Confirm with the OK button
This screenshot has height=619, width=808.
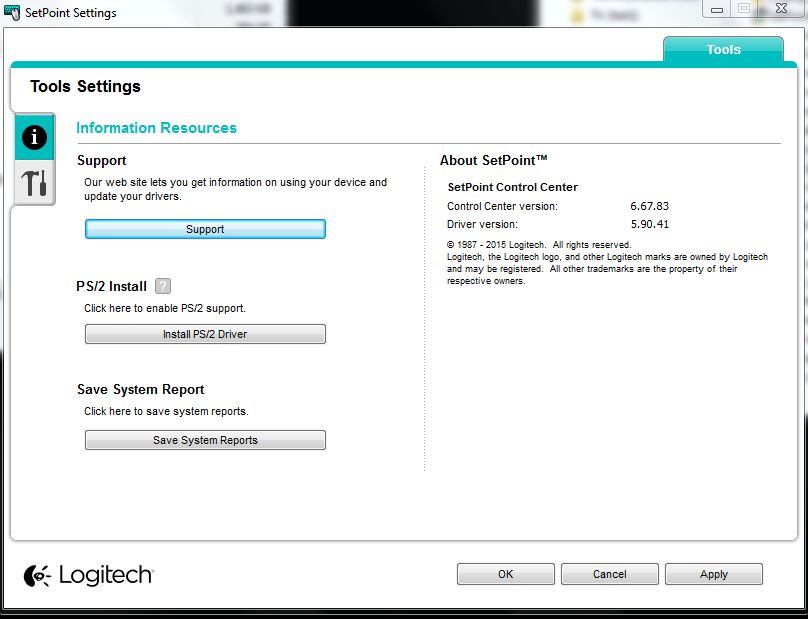tap(506, 574)
